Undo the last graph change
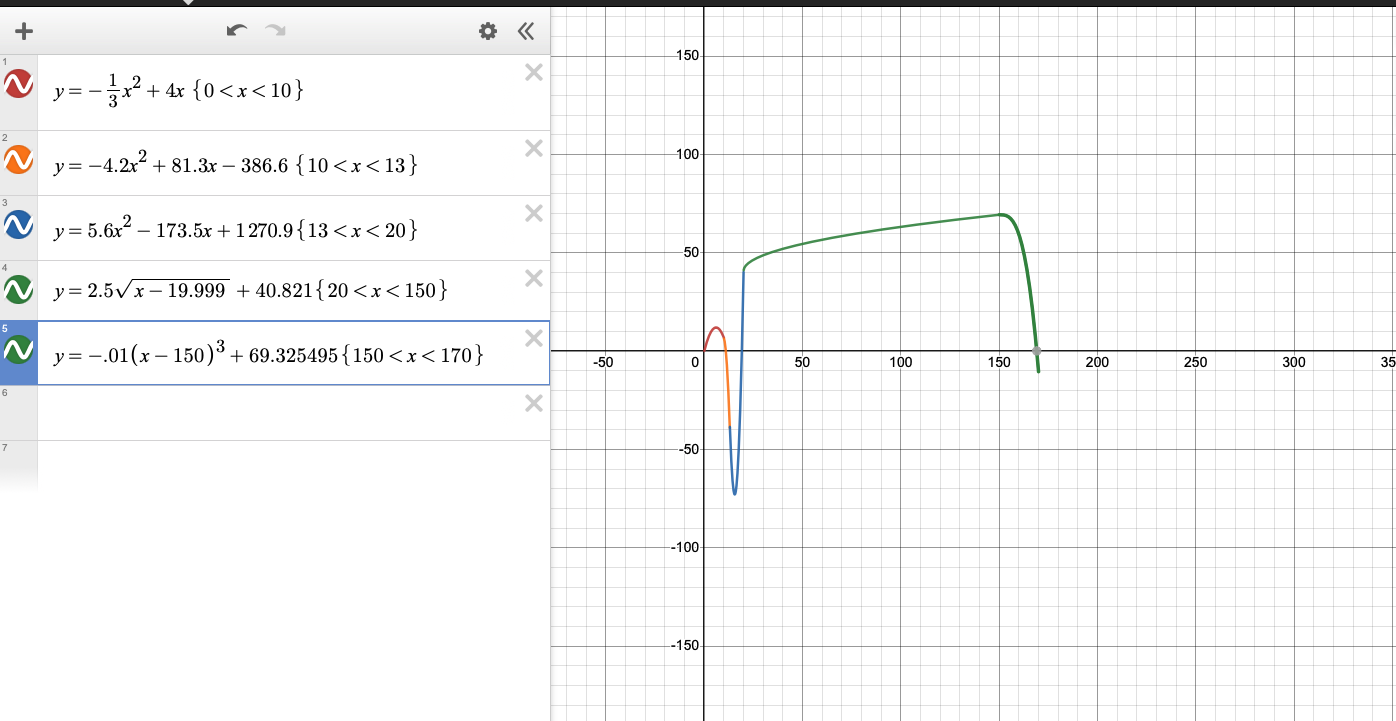Image resolution: width=1396 pixels, height=721 pixels. 236,31
